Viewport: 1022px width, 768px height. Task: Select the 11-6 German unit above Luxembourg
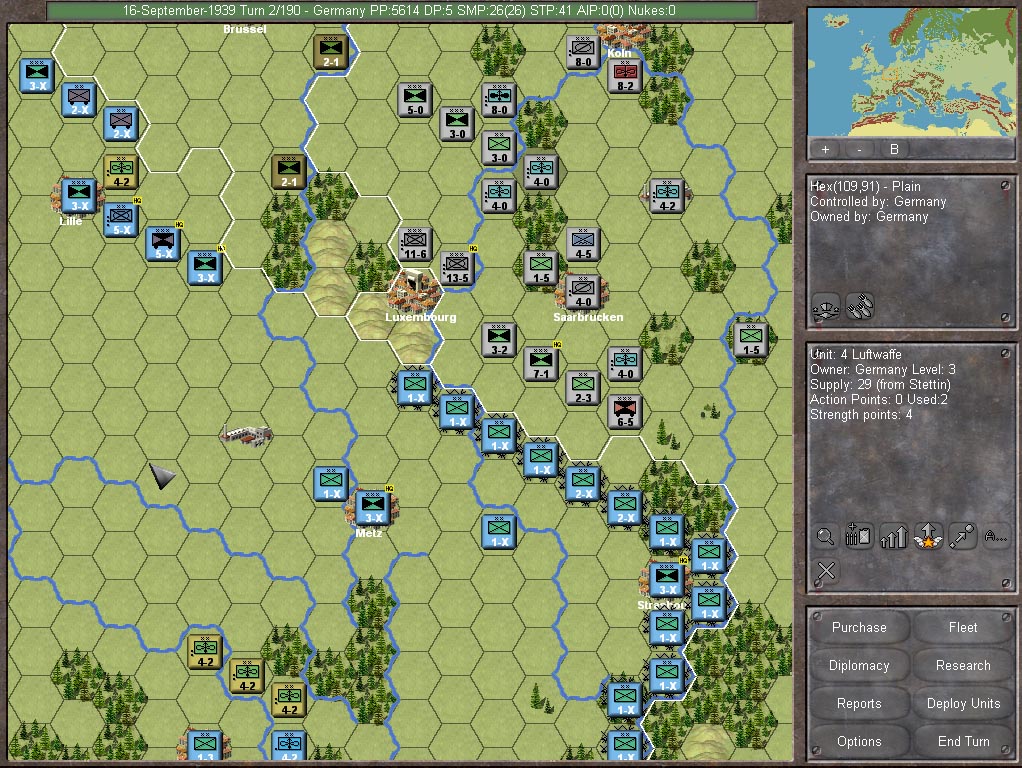click(x=415, y=244)
